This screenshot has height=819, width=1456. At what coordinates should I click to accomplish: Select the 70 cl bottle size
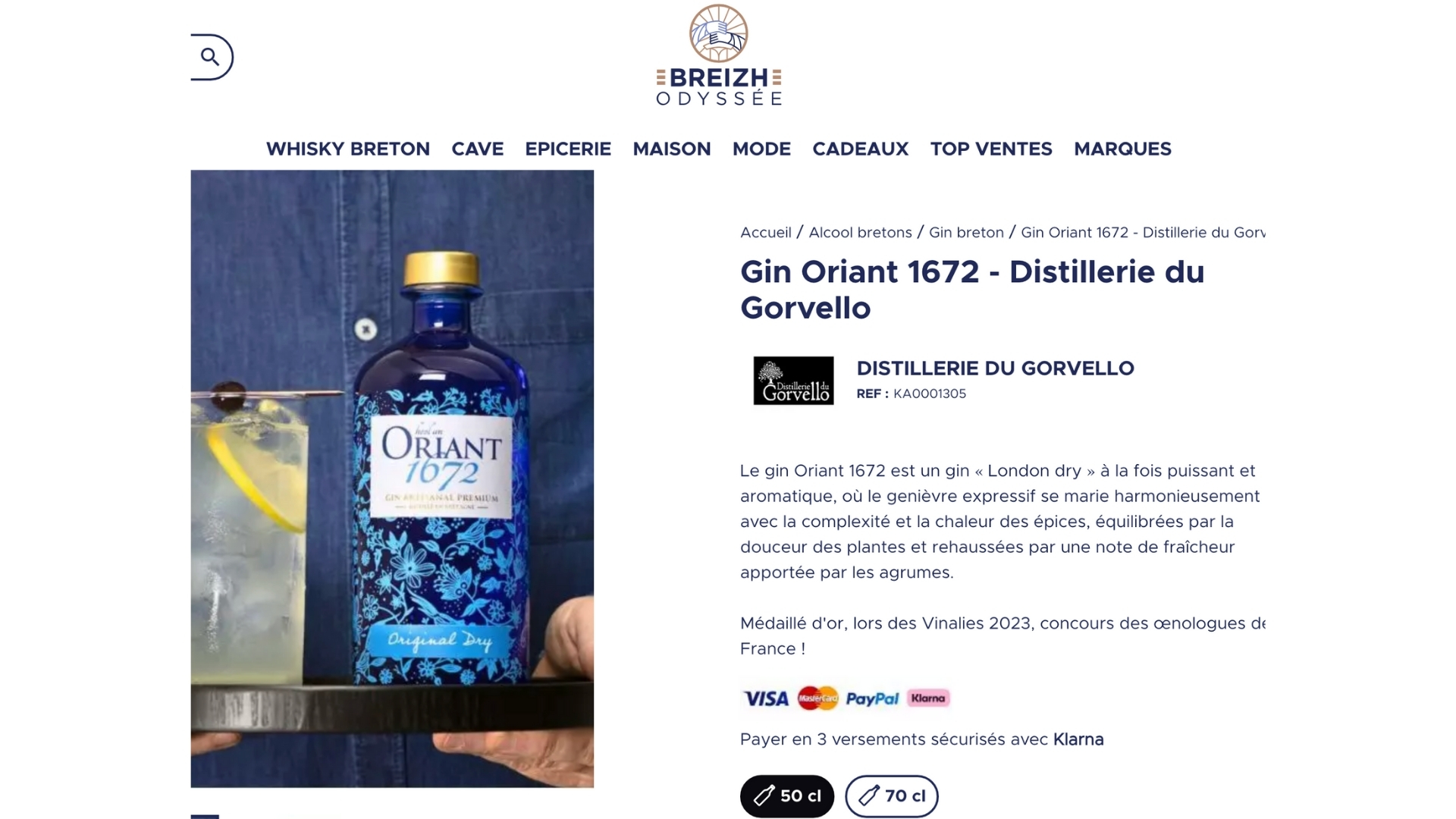click(892, 796)
